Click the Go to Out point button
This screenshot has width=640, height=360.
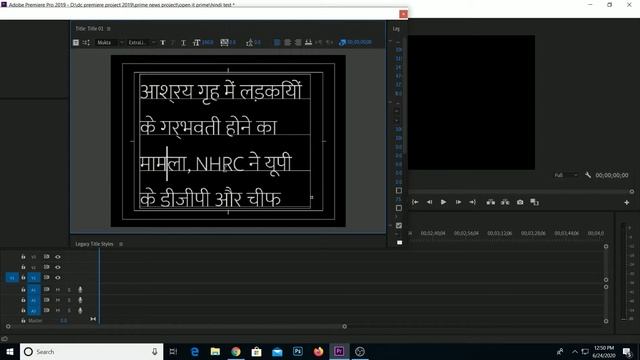tap(472, 202)
